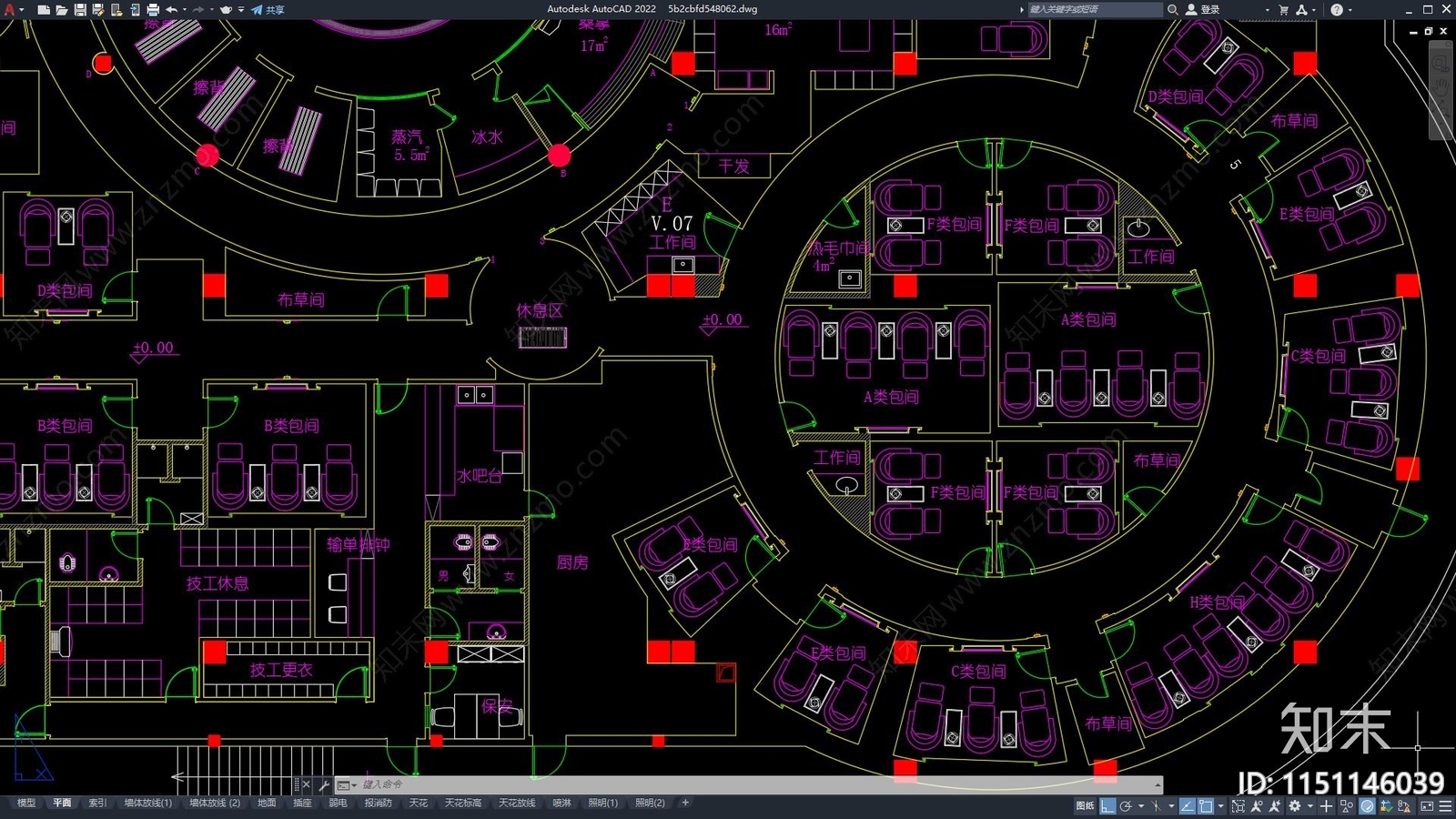The image size is (1456, 819).
Task: Toggle Isometric drafting in status bar
Action: [1156, 805]
